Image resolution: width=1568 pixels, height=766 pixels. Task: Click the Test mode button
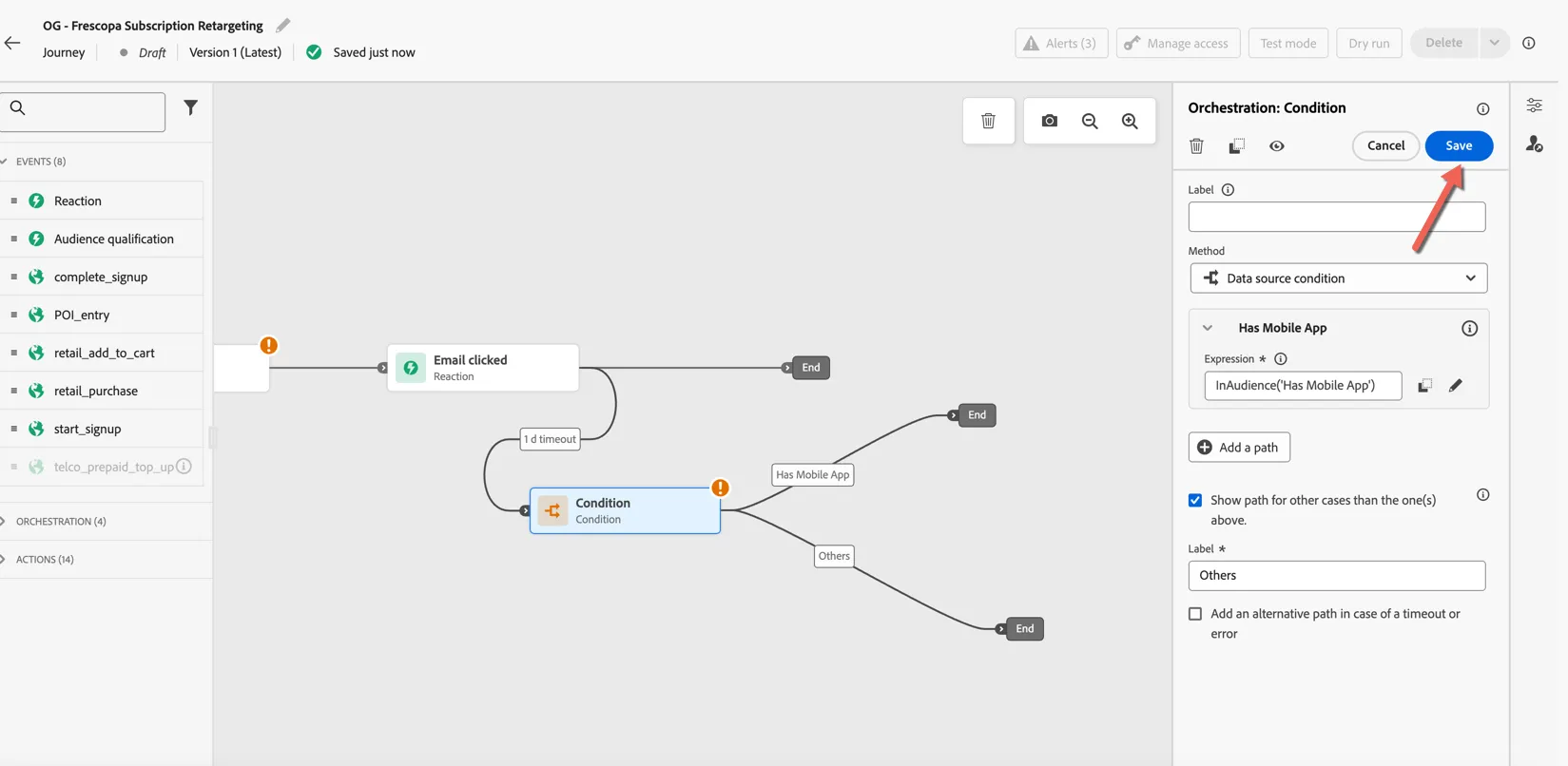click(x=1287, y=43)
